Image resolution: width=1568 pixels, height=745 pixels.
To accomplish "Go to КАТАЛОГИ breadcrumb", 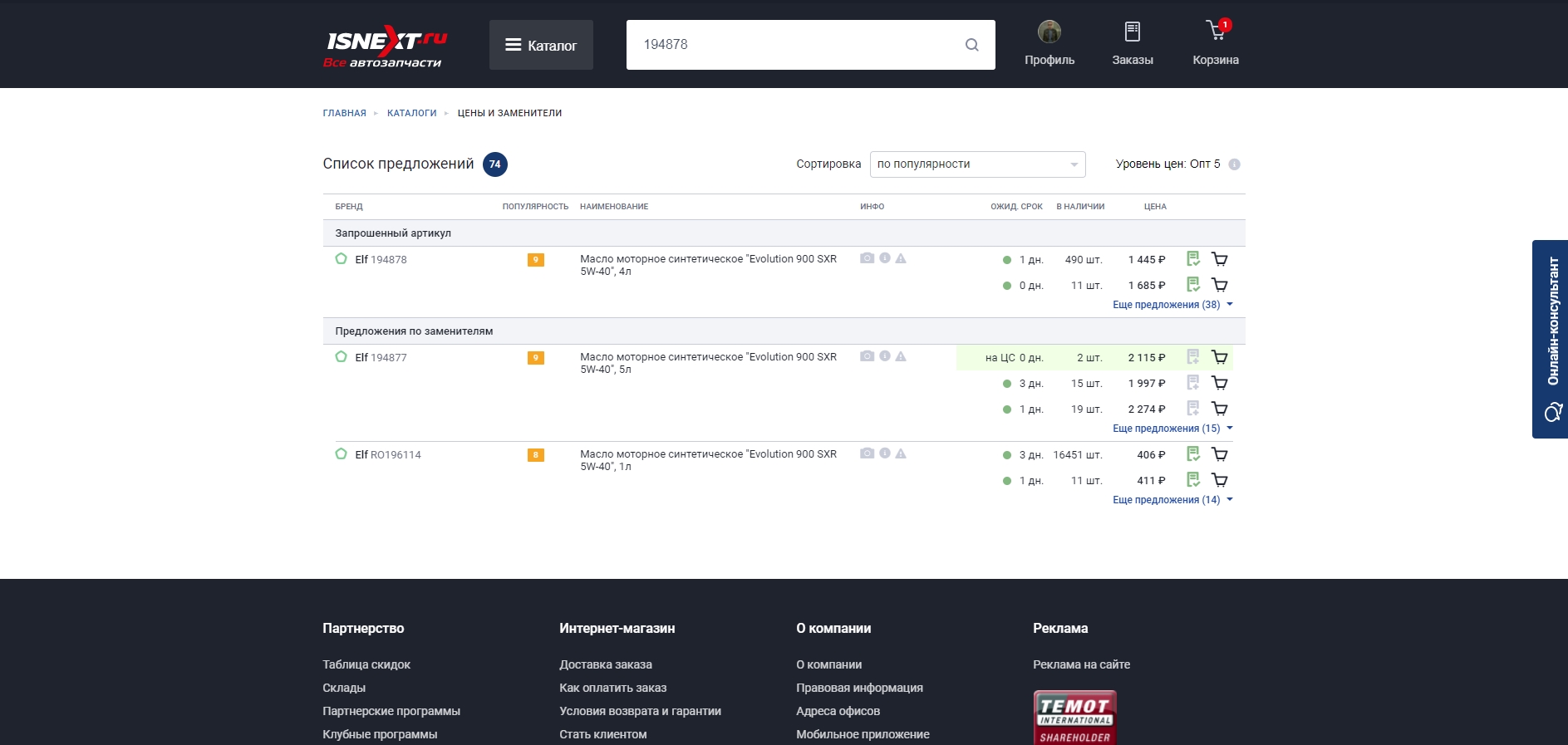I will click(x=411, y=113).
